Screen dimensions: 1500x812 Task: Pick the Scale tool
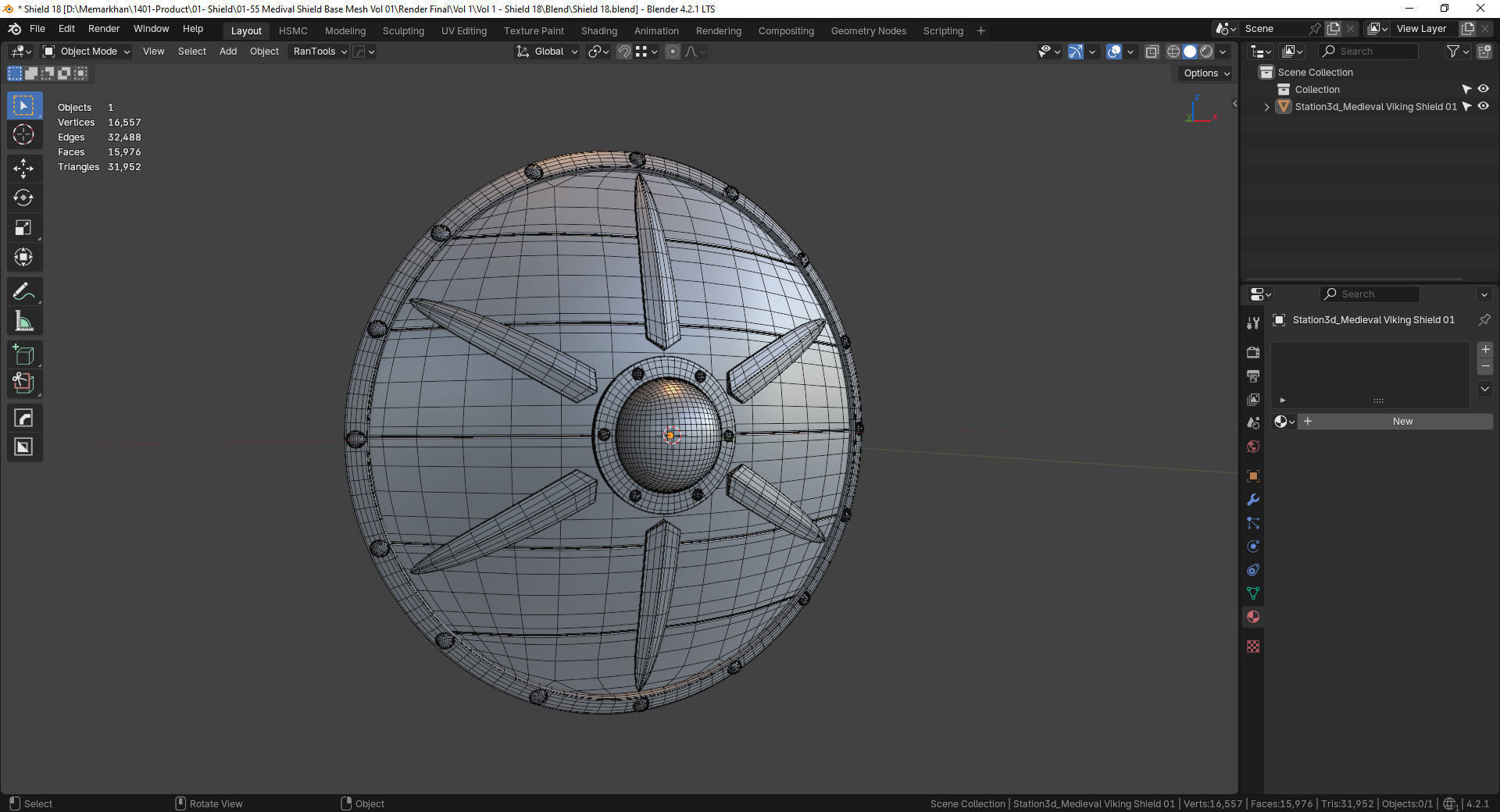coord(24,227)
